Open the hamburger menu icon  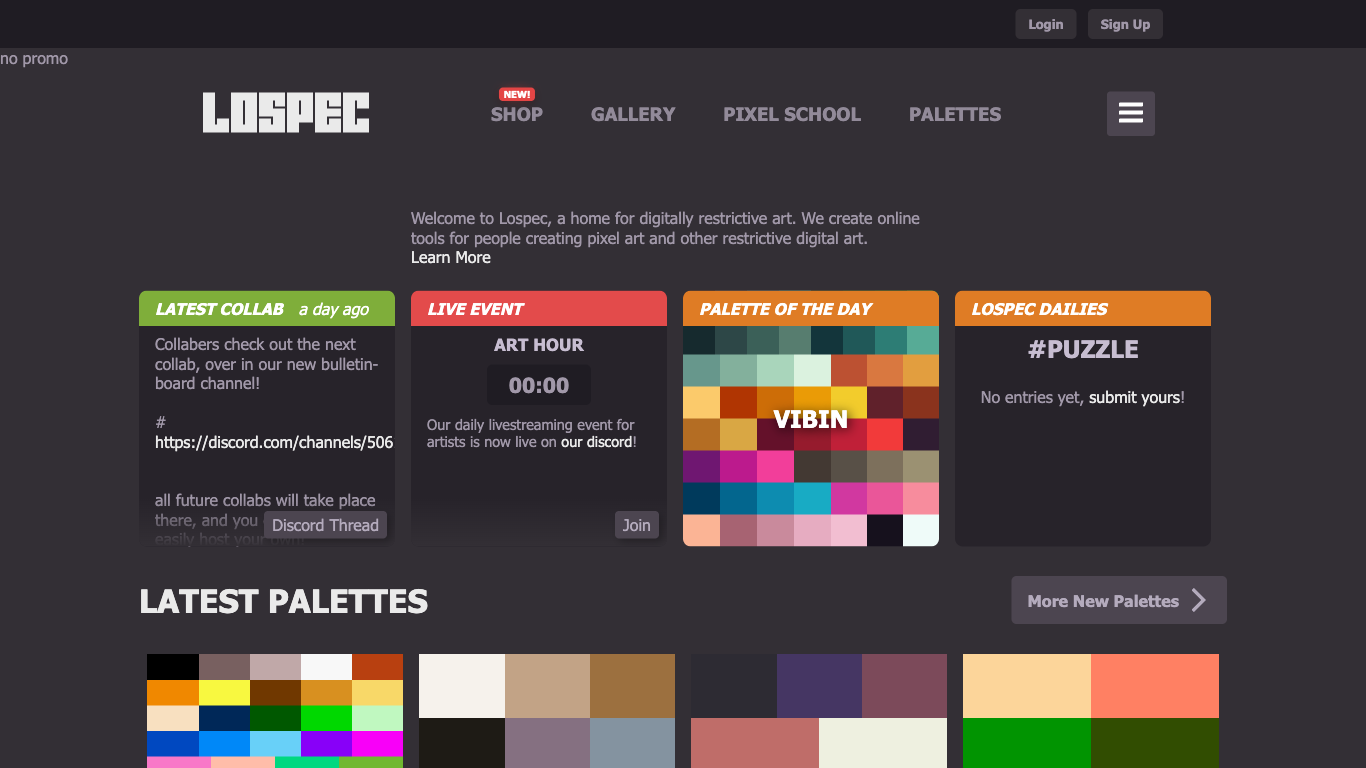coord(1131,113)
